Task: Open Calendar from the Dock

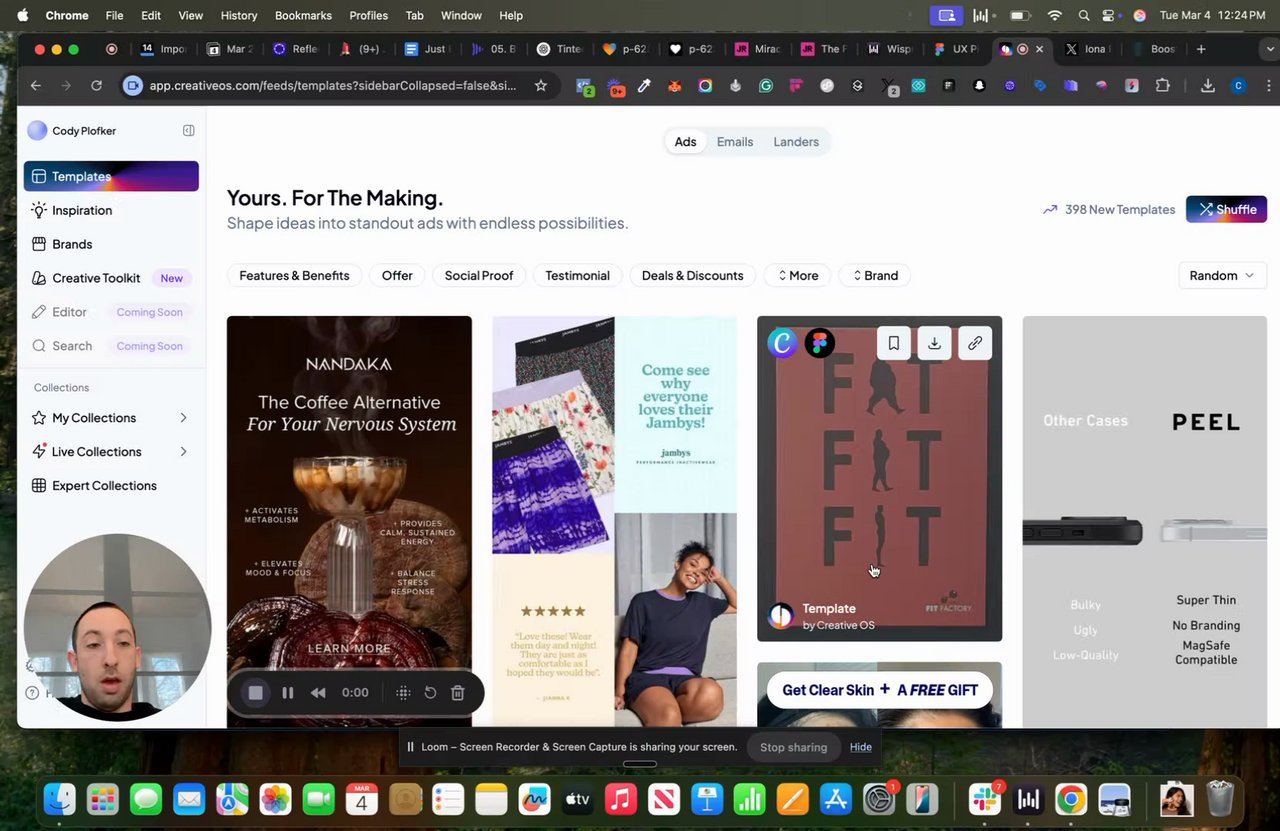Action: [x=361, y=800]
